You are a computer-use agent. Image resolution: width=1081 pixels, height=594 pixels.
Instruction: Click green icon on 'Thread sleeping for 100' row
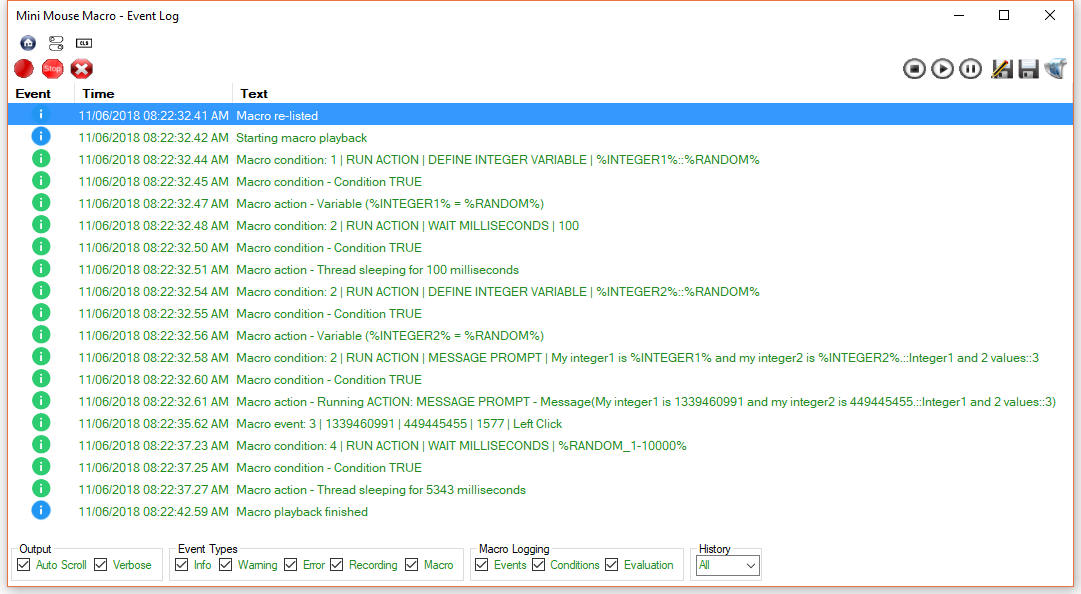pos(41,269)
